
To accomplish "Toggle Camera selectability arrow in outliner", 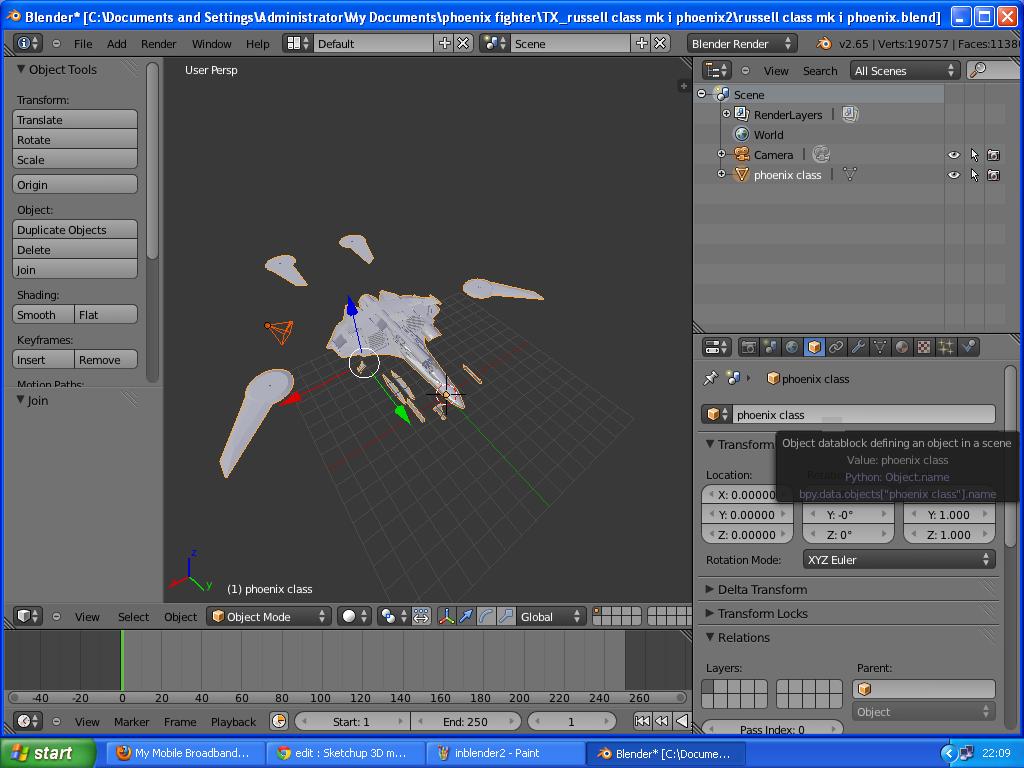I will pyautogui.click(x=973, y=154).
